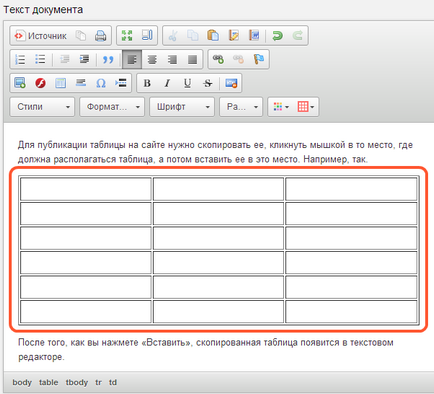Open the Формат dropdown
This screenshot has width=434, height=394.
[112, 107]
